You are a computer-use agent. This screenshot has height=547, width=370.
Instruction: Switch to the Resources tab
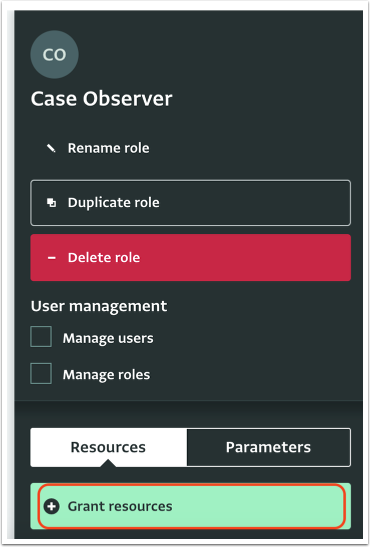click(x=108, y=447)
